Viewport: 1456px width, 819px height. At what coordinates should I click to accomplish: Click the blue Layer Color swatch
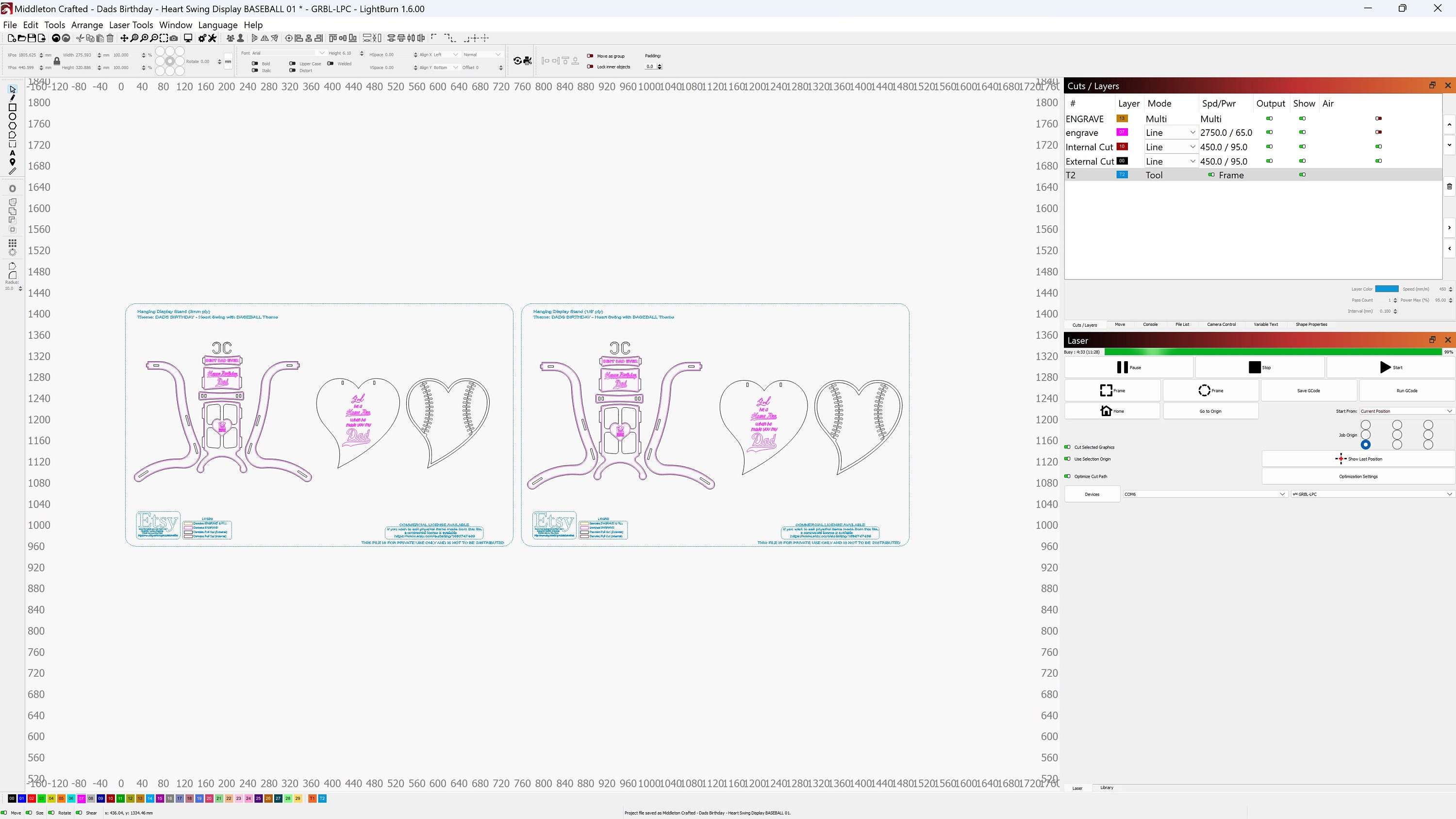point(1387,289)
